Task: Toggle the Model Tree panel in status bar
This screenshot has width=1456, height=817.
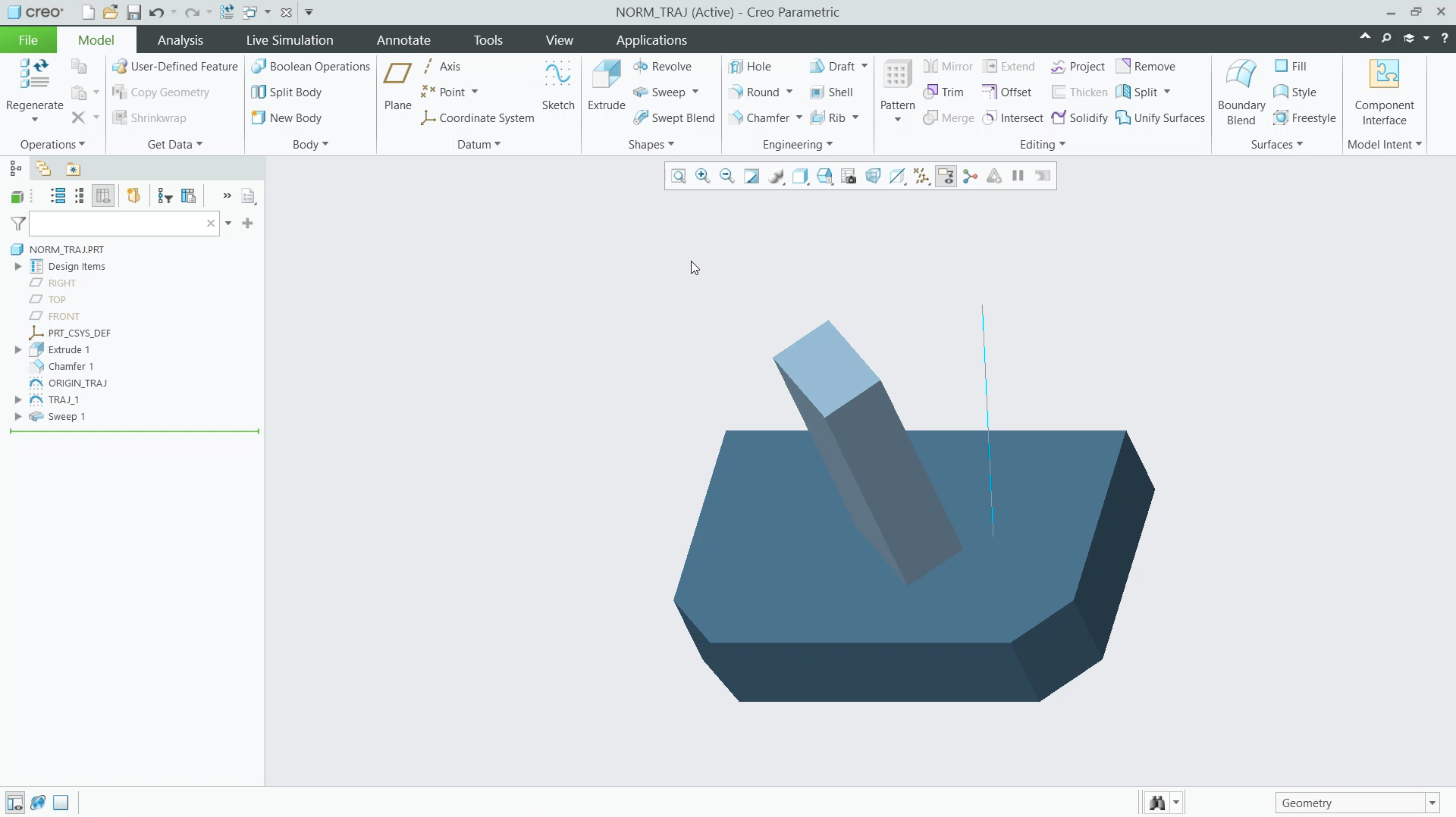Action: pyautogui.click(x=15, y=803)
